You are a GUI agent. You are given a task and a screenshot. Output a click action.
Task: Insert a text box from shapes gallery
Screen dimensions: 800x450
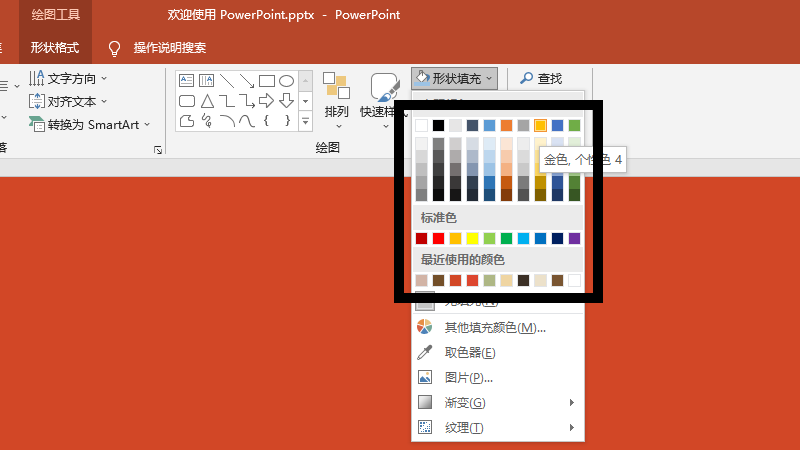[x=186, y=81]
